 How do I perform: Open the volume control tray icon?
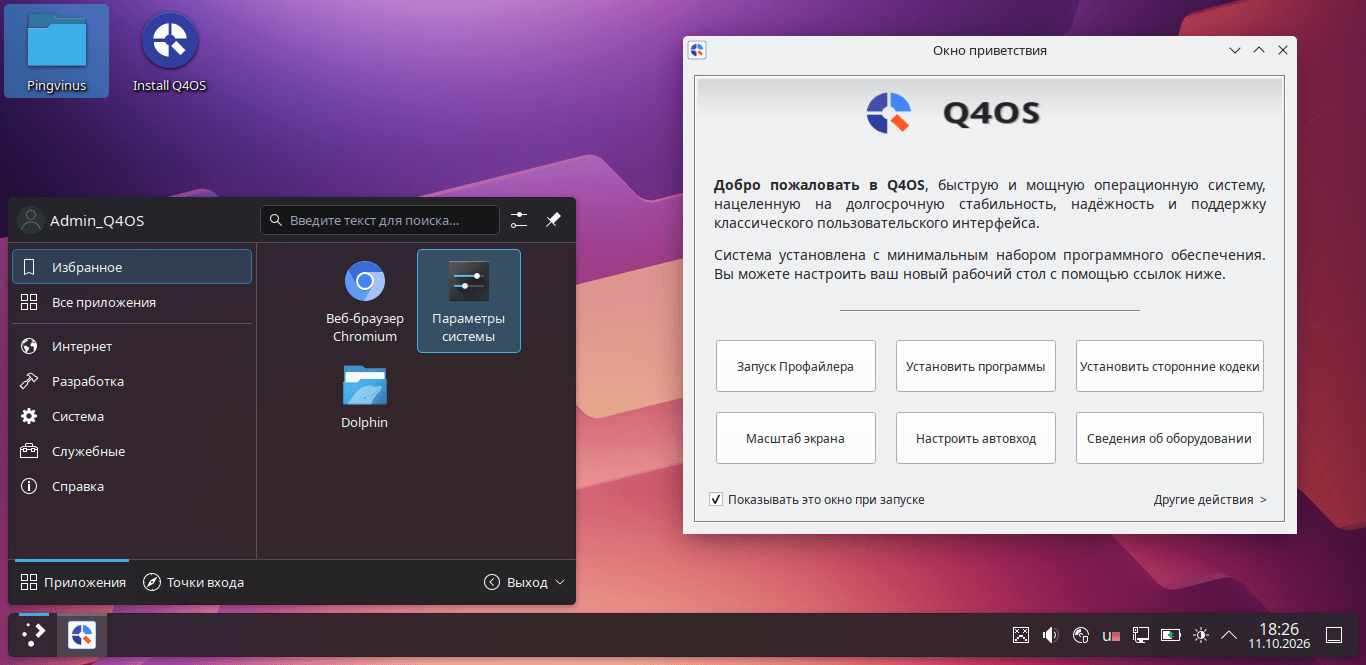click(1050, 634)
